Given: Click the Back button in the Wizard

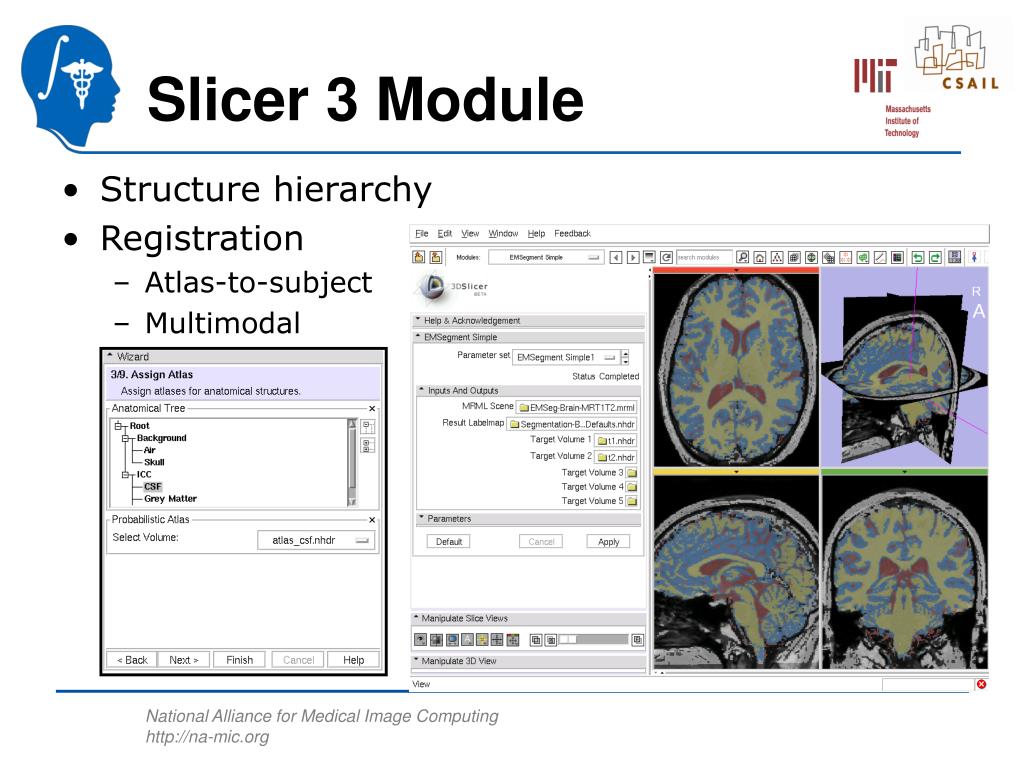Looking at the screenshot, I should [132, 660].
